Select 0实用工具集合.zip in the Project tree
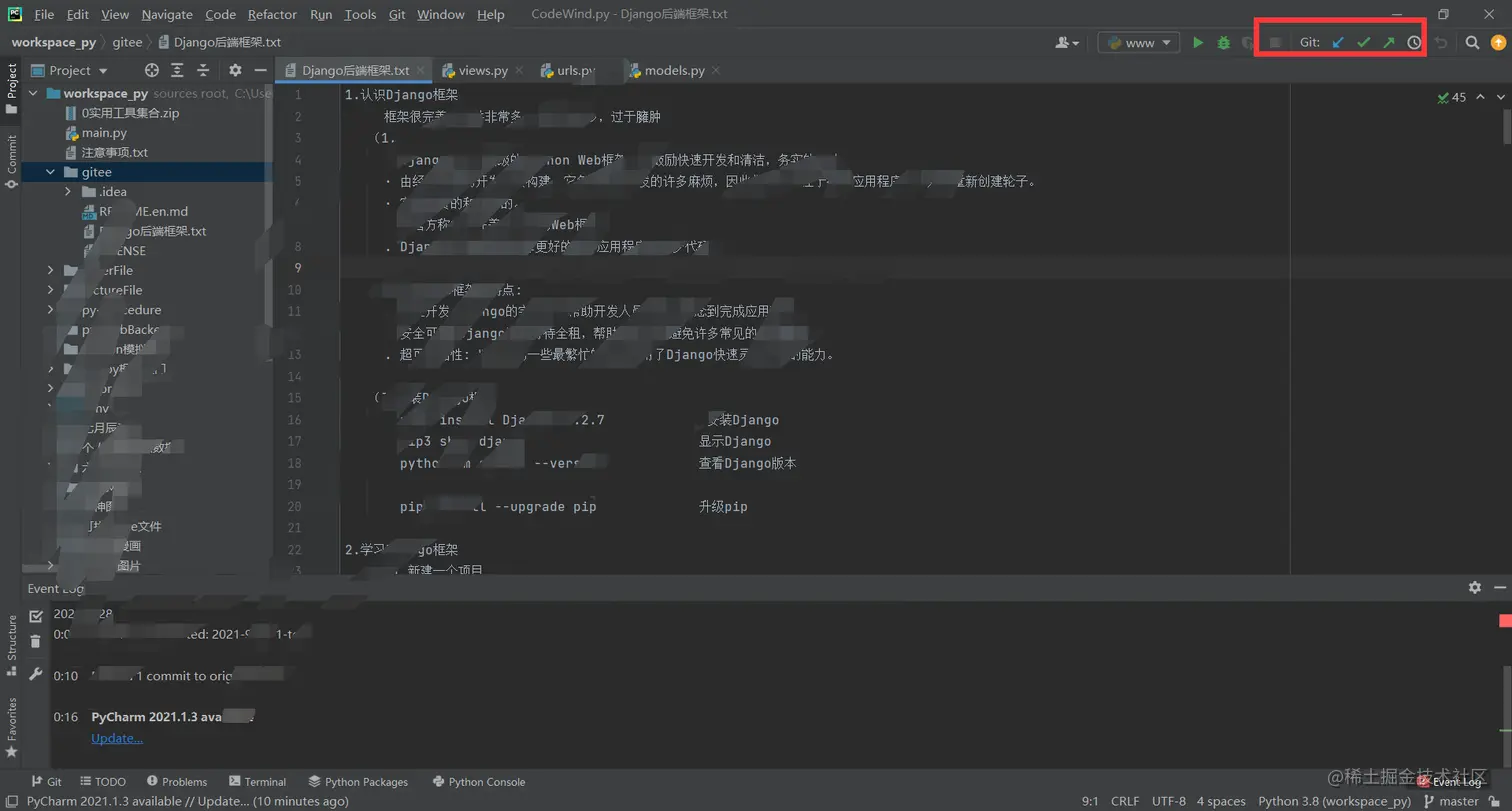1512x811 pixels. click(x=130, y=113)
